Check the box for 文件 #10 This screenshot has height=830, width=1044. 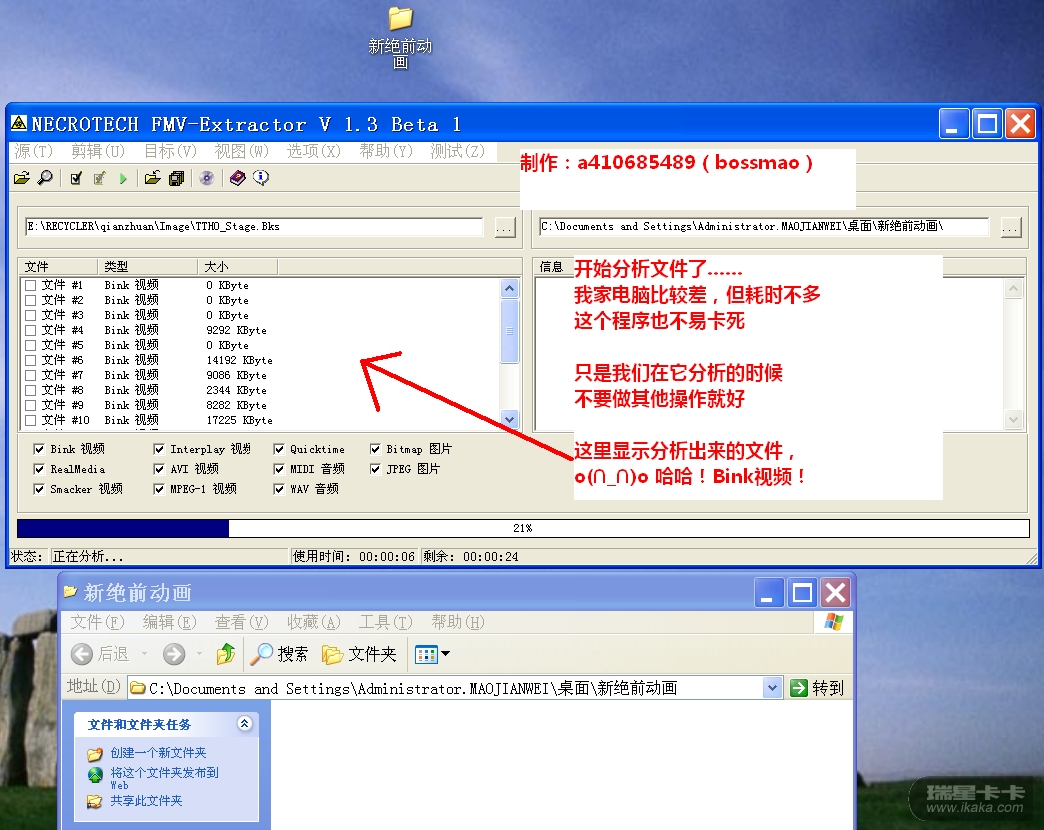pos(30,420)
